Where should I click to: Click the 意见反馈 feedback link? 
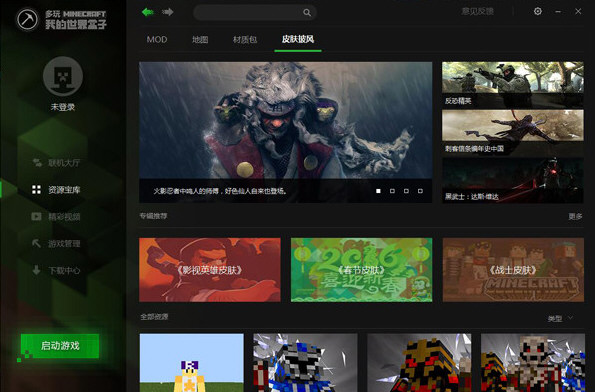pos(477,11)
